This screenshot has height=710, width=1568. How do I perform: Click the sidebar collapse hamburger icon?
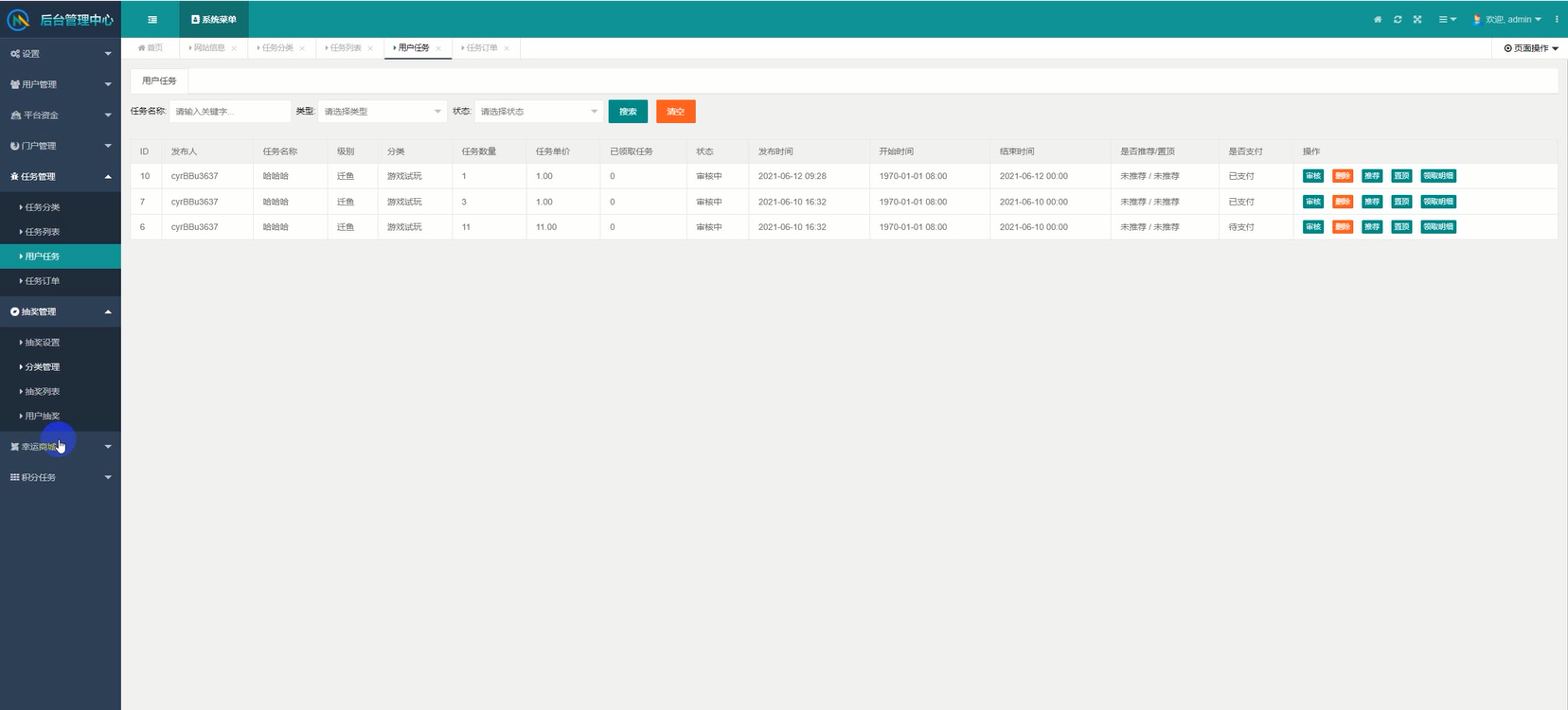pyautogui.click(x=152, y=20)
